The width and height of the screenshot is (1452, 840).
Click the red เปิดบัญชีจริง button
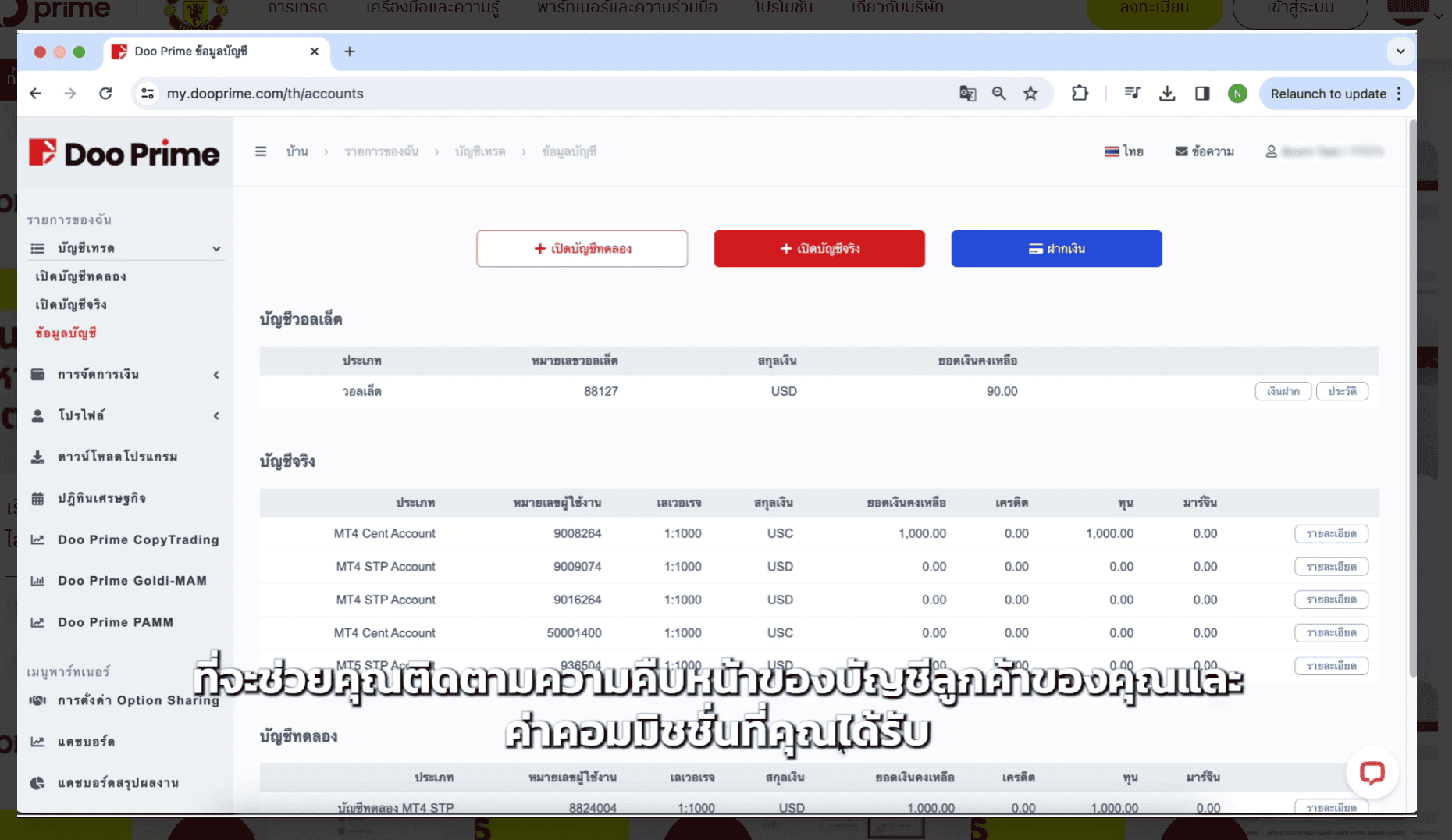point(819,248)
